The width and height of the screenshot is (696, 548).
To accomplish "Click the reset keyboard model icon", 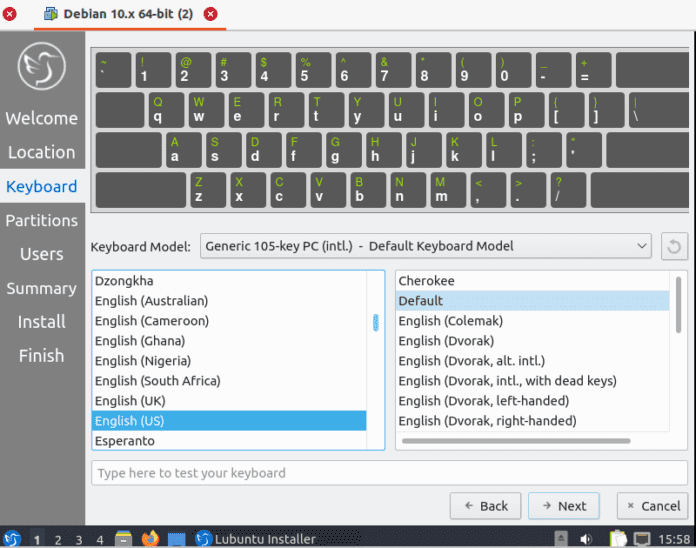I will click(x=675, y=246).
